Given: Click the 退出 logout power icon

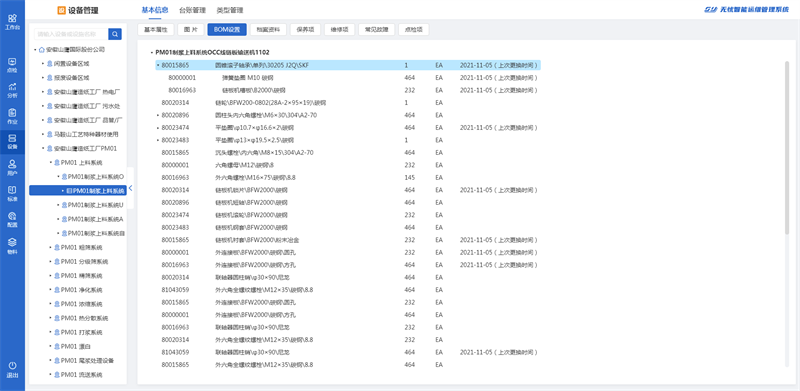Looking at the screenshot, I should tap(12, 369).
